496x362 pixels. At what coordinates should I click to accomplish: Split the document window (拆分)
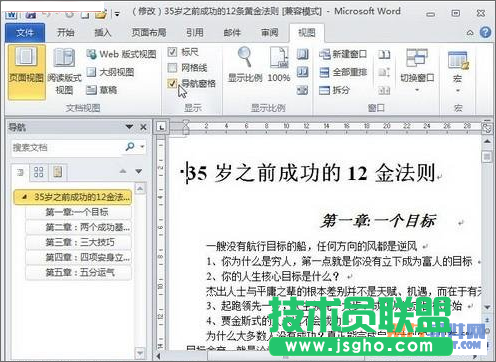tap(334, 90)
